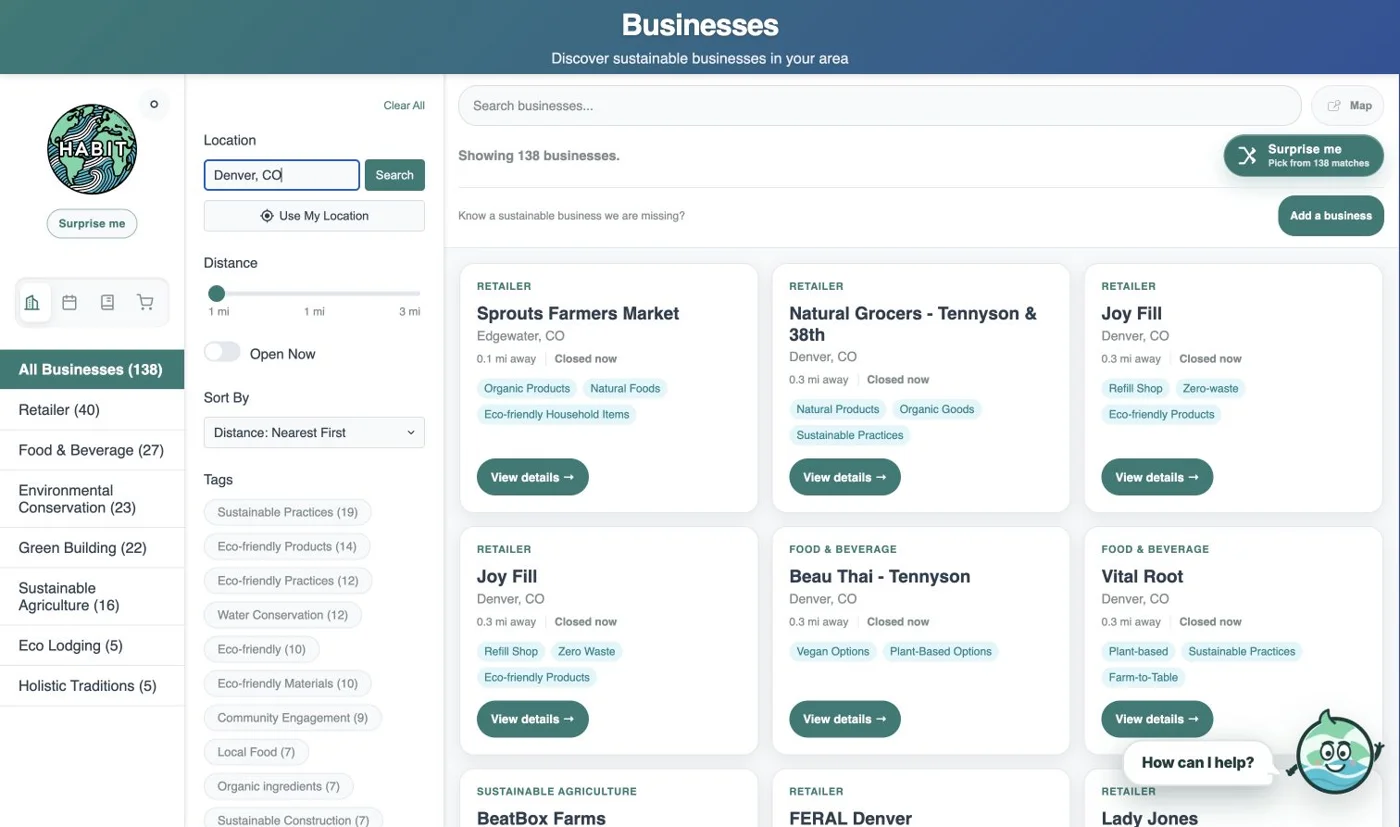
Task: Toggle Organic ingredients (7) tag filter
Action: coord(278,786)
